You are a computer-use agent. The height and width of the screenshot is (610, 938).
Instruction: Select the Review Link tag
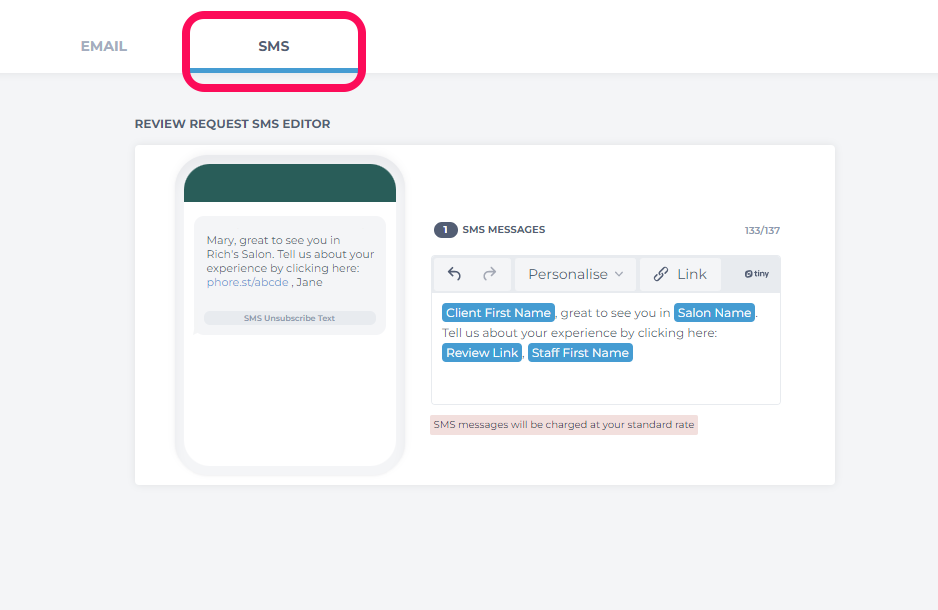click(x=482, y=353)
